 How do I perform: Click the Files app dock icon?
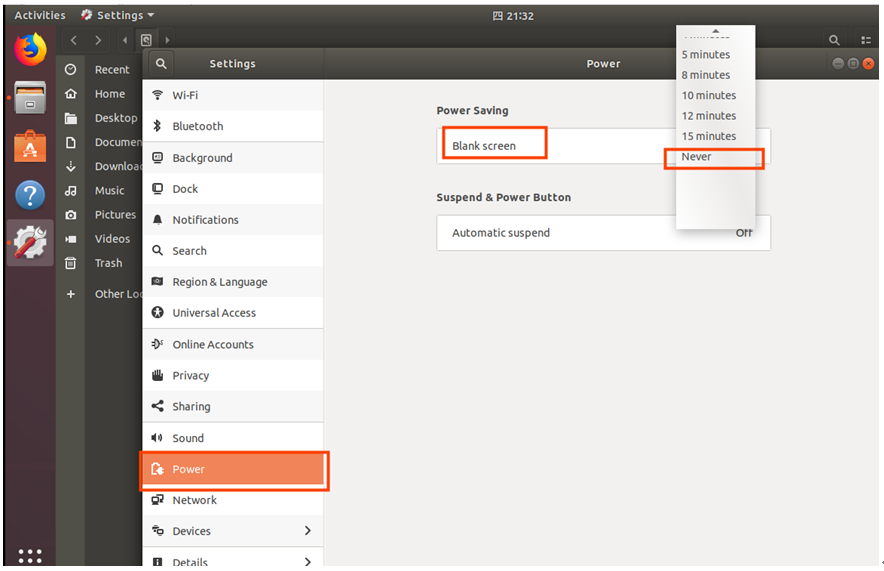click(30, 98)
